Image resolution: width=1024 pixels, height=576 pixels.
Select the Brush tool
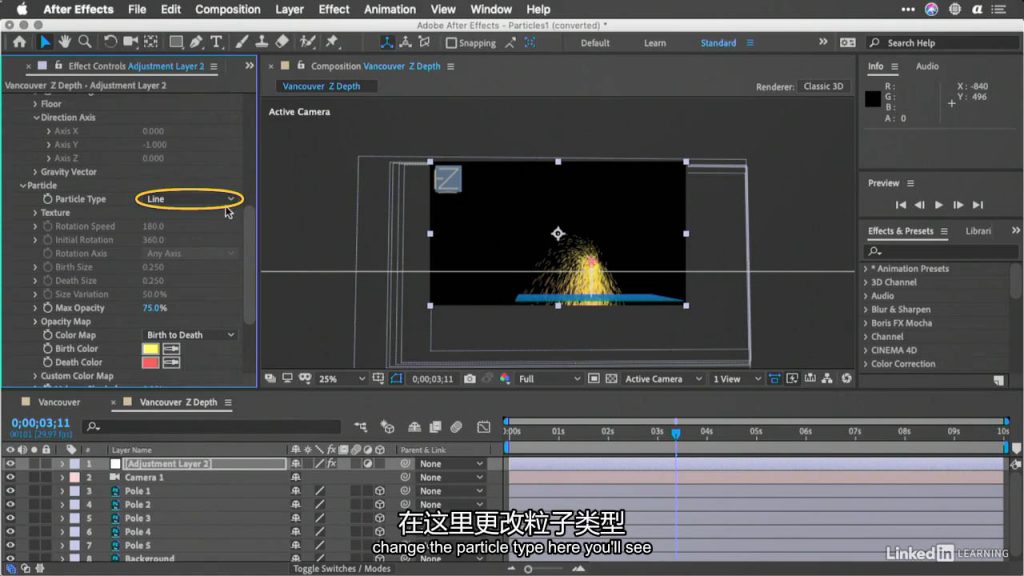[242, 42]
